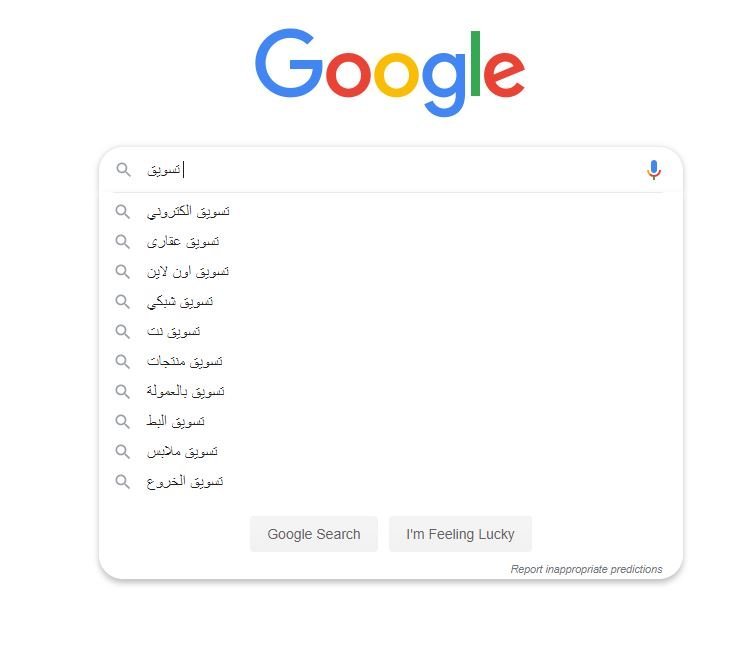Choose the تسويق شبكي suggestion

click(x=390, y=301)
